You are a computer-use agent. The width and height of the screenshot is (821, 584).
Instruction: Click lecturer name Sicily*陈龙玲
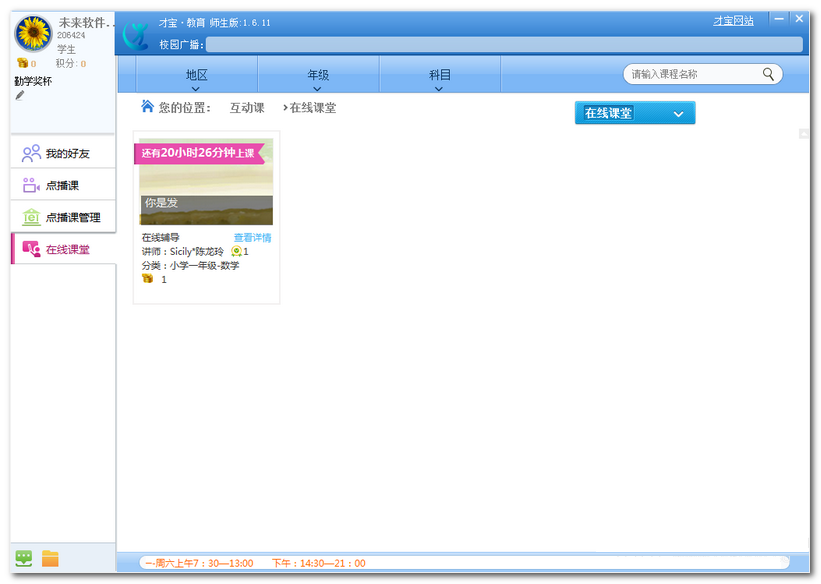(x=196, y=251)
